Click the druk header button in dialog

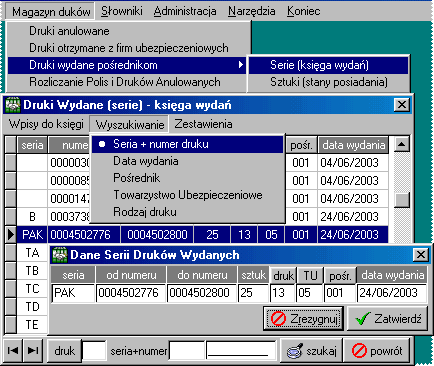pos(283,275)
